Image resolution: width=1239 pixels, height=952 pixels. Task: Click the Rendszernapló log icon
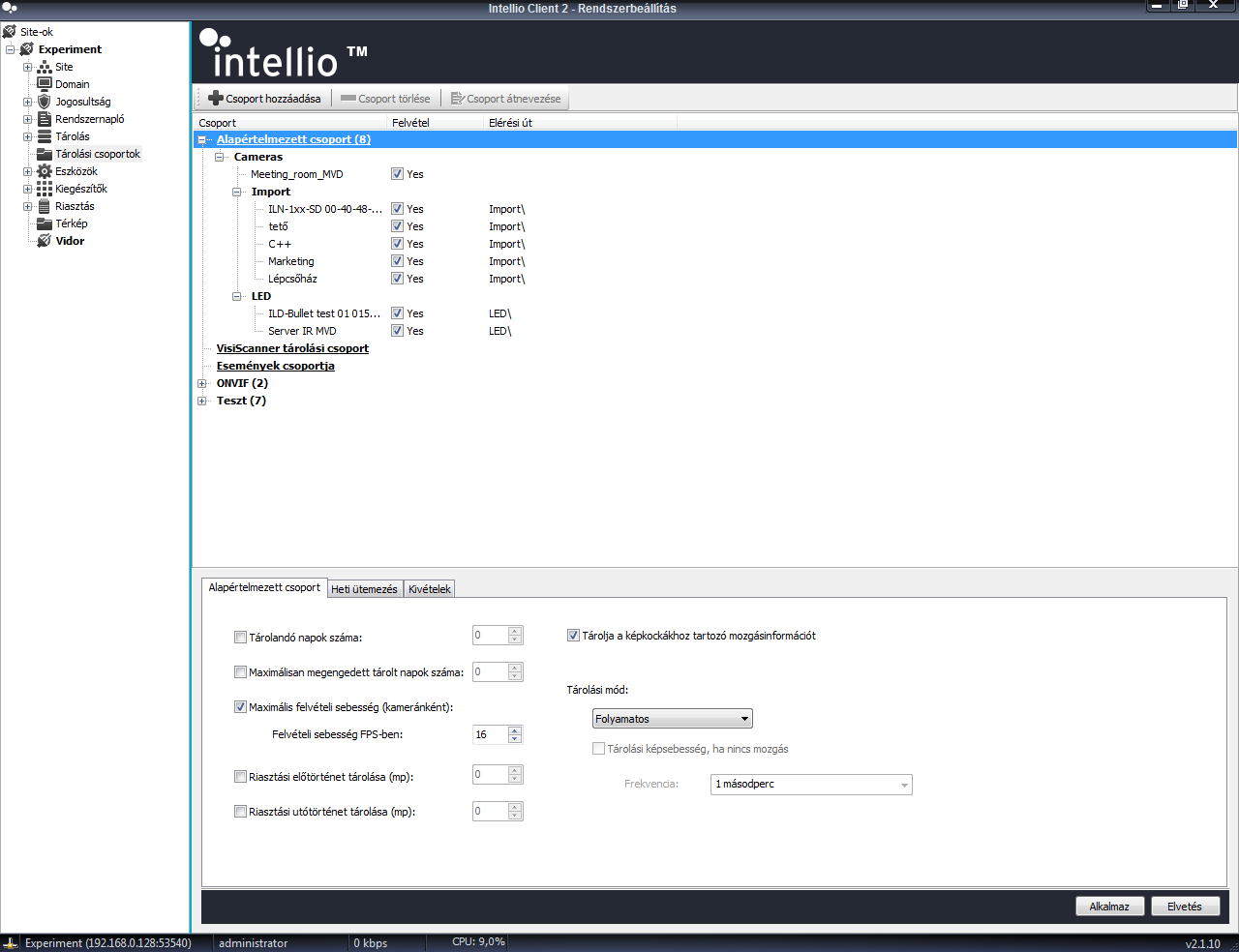coord(45,119)
